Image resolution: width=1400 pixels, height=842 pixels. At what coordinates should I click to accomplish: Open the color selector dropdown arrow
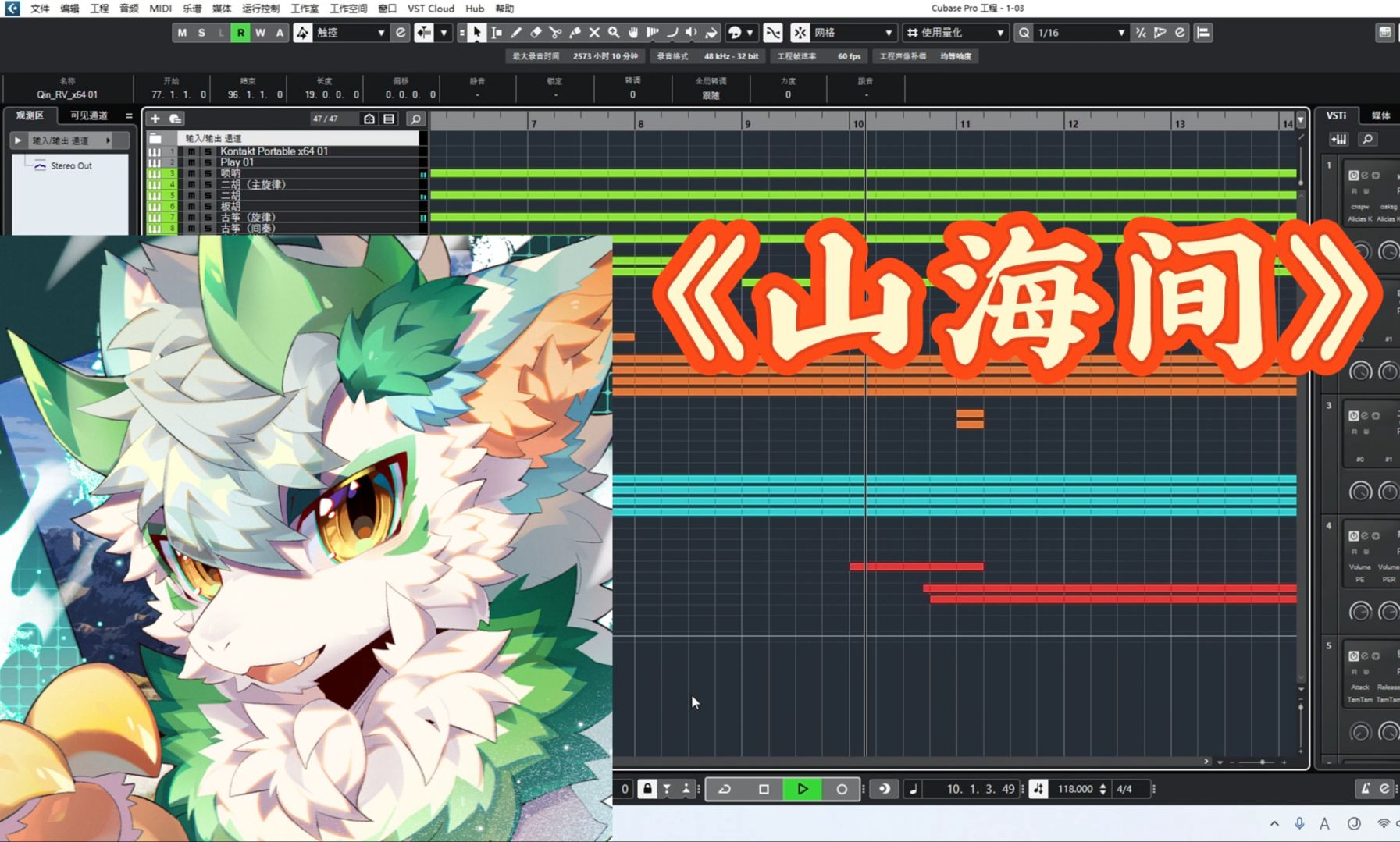750,33
